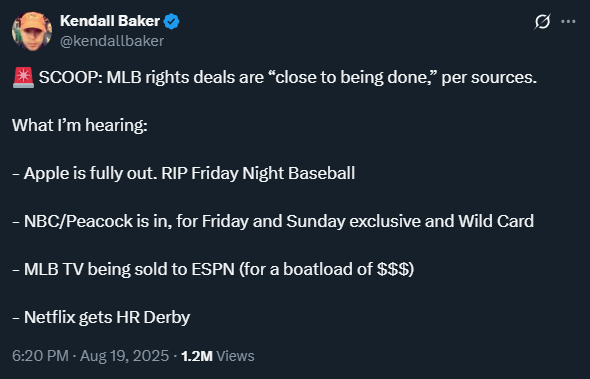
Task: Open the 1.2M Views count
Action: coord(217,356)
